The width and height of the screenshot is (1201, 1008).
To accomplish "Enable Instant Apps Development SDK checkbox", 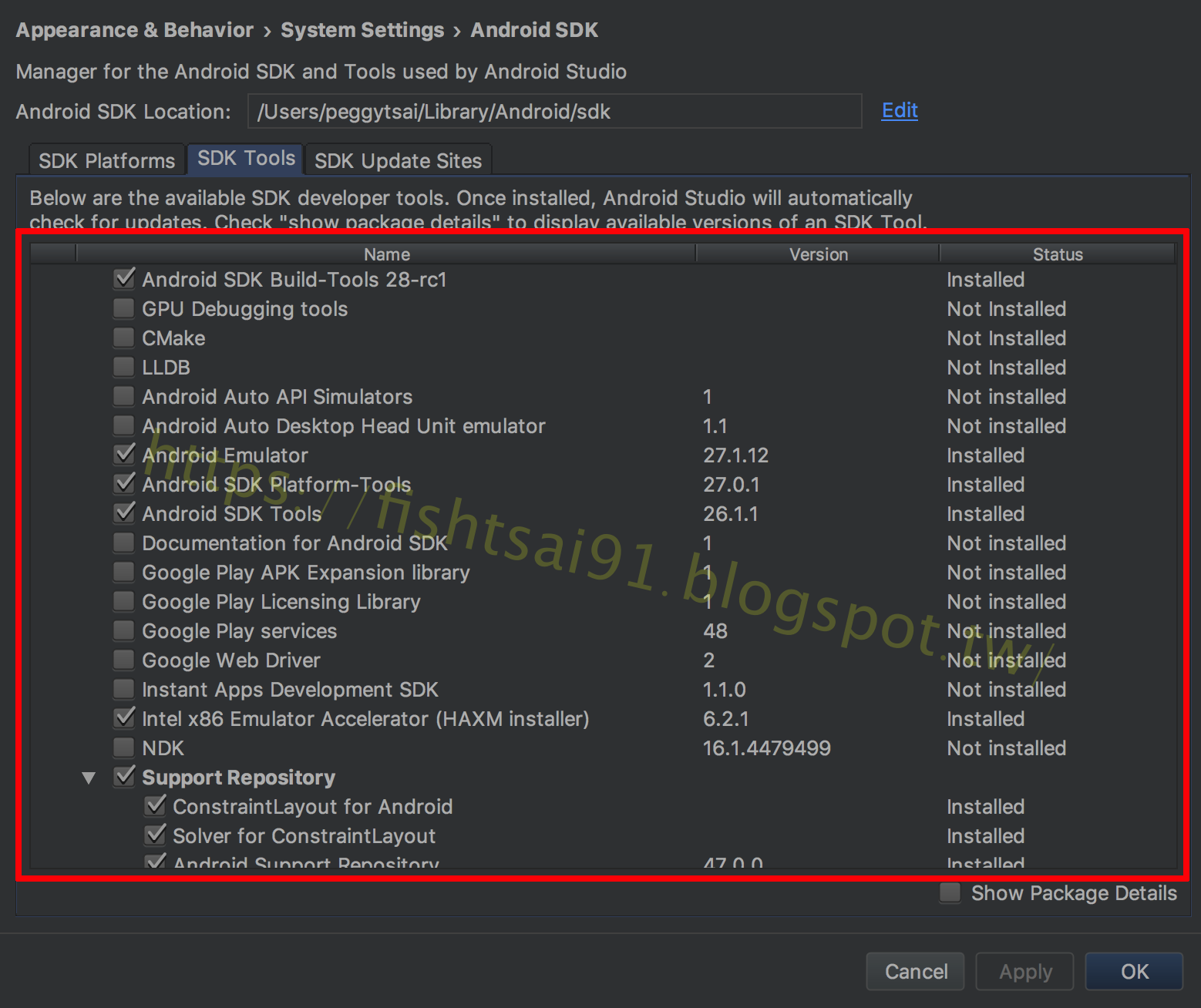I will tap(123, 689).
